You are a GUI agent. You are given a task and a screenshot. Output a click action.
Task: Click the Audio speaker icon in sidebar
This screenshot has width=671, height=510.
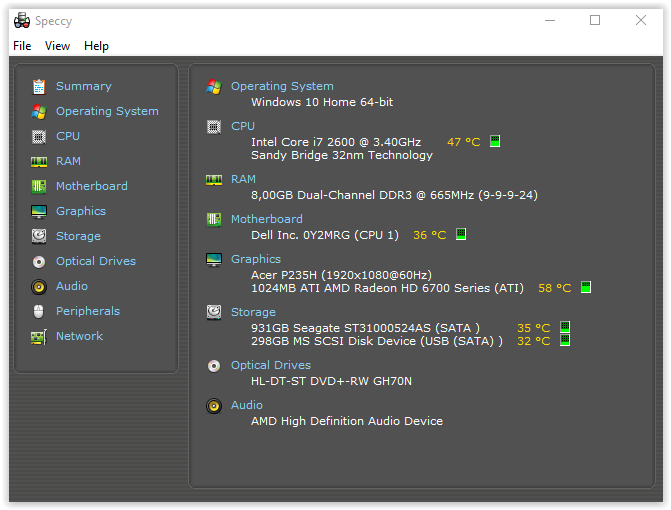tap(39, 286)
